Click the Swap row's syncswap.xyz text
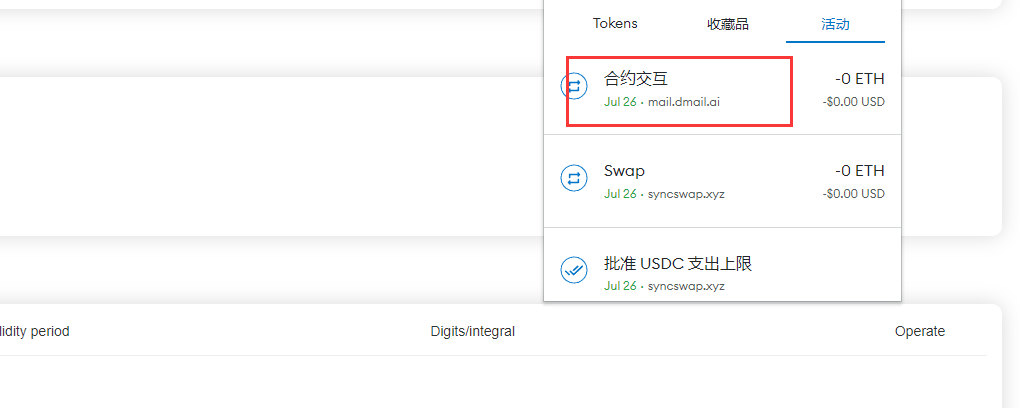Viewport: 1020px width, 408px height. tap(686, 194)
